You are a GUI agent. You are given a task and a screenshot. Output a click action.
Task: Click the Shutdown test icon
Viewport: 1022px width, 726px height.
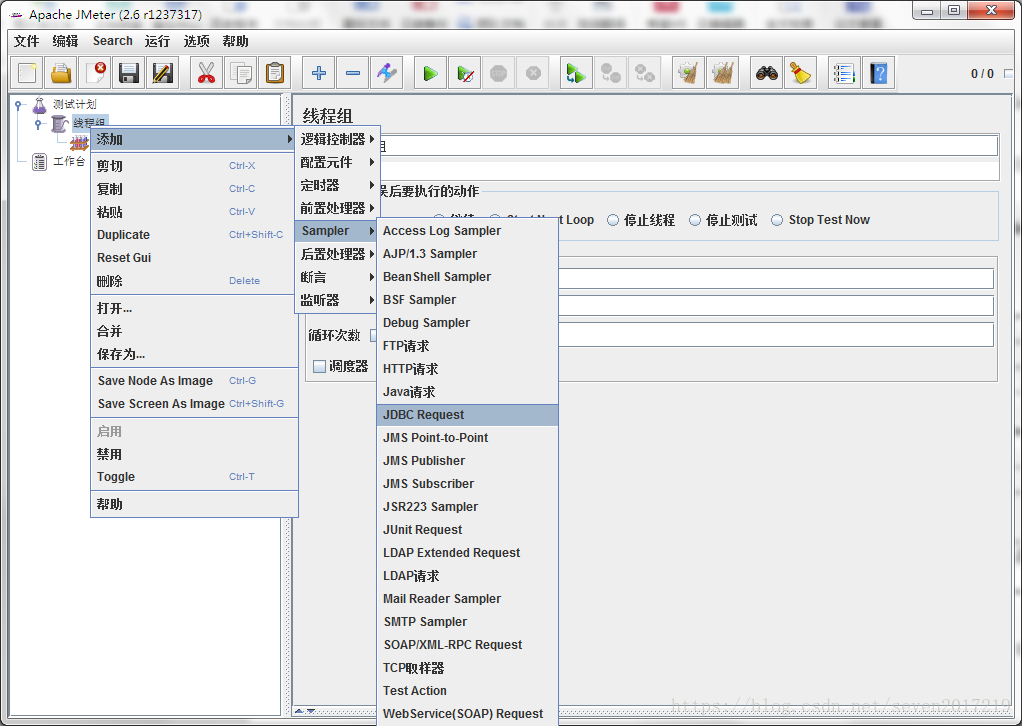[x=533, y=73]
